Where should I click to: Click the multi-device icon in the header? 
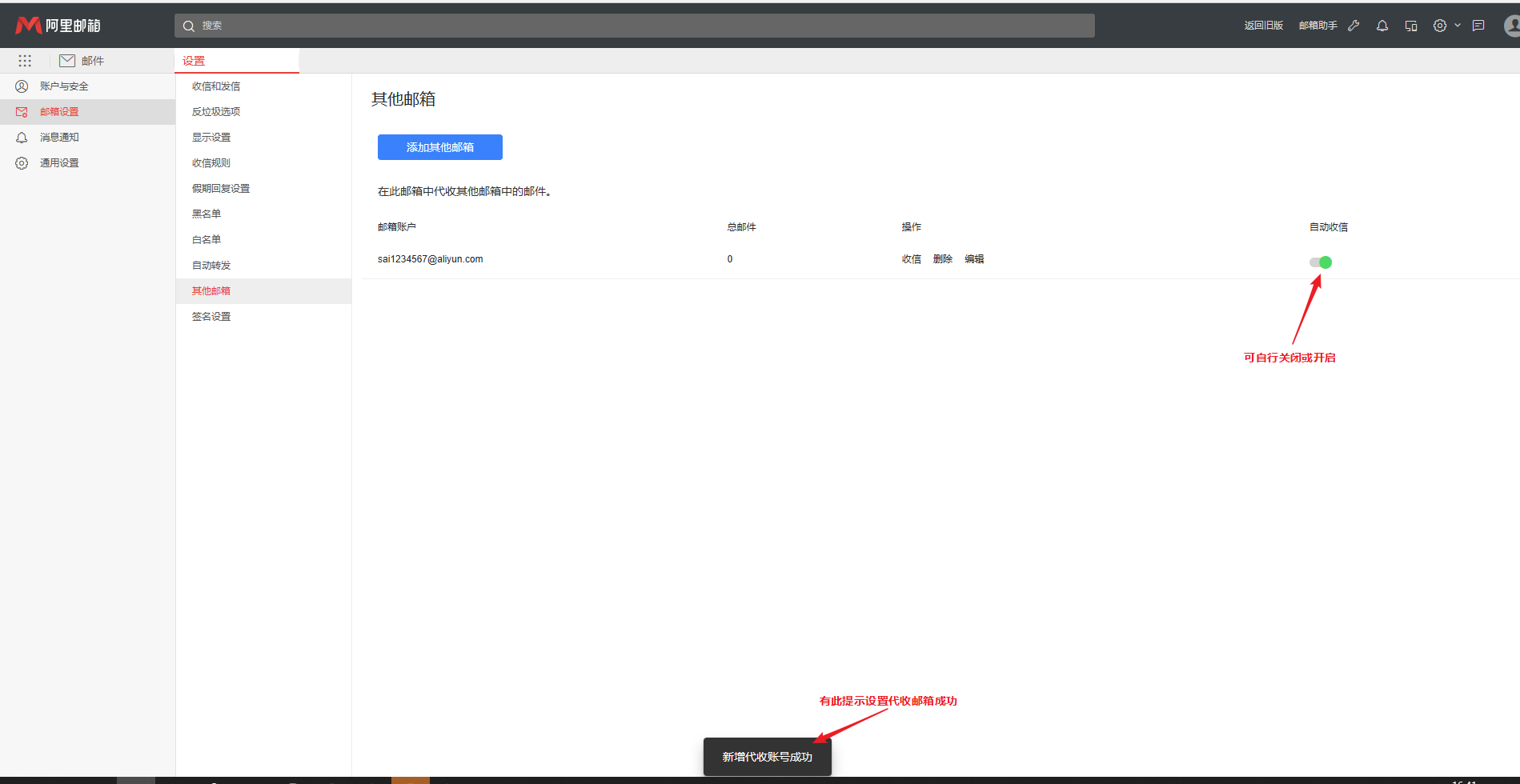[x=1411, y=26]
